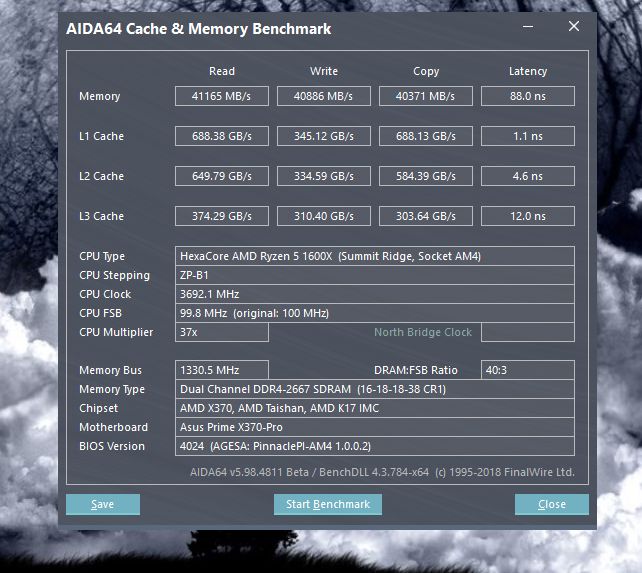Click the empty North Bridge Clock field
The image size is (642, 573).
(x=528, y=332)
